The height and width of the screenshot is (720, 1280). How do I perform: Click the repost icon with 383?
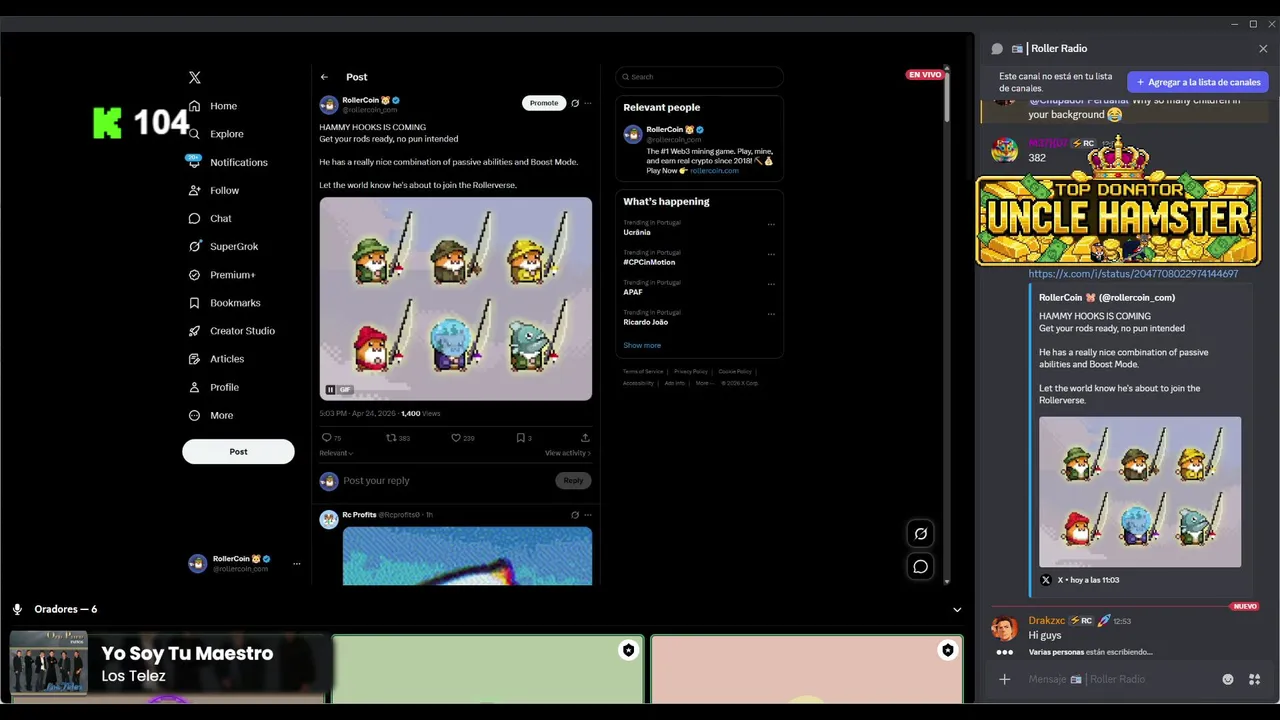[392, 438]
